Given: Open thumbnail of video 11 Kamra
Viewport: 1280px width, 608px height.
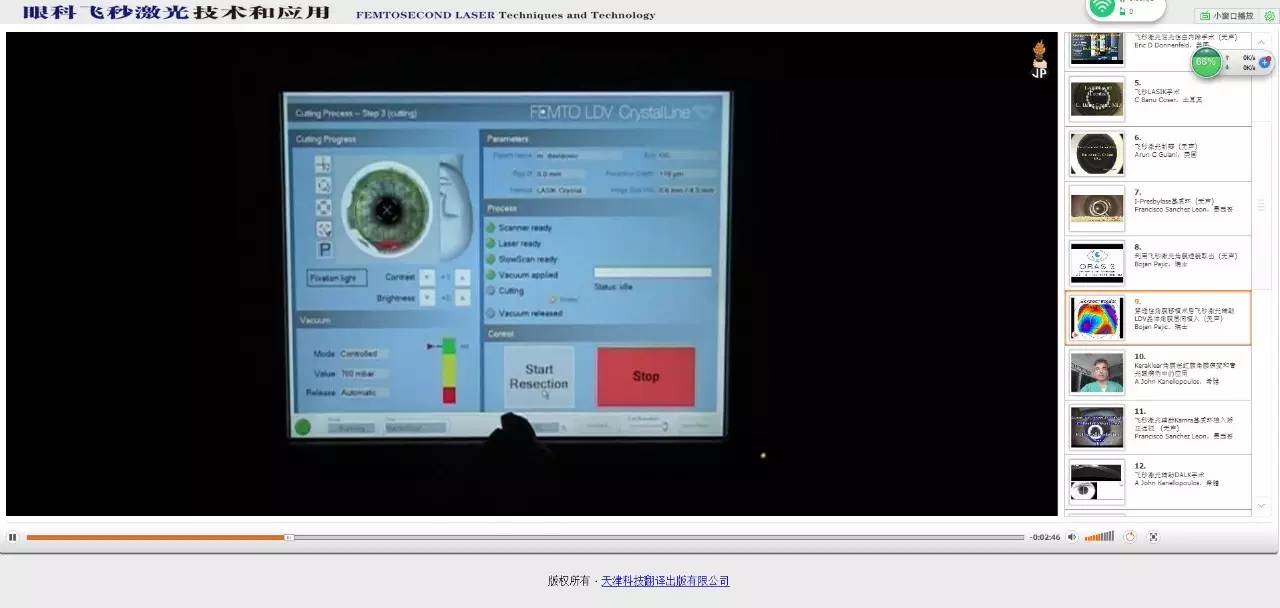Looking at the screenshot, I should 1097,427.
